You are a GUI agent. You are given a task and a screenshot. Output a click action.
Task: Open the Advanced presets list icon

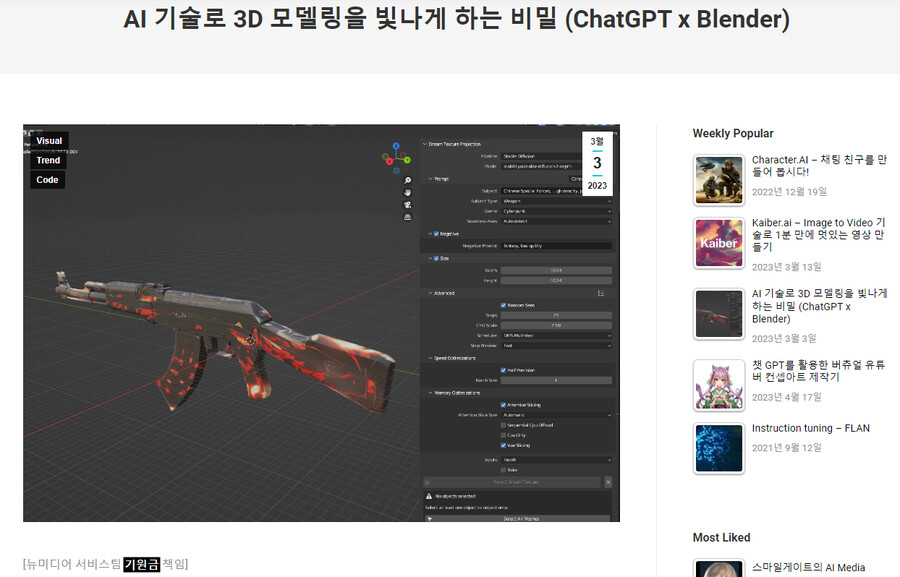click(x=601, y=293)
